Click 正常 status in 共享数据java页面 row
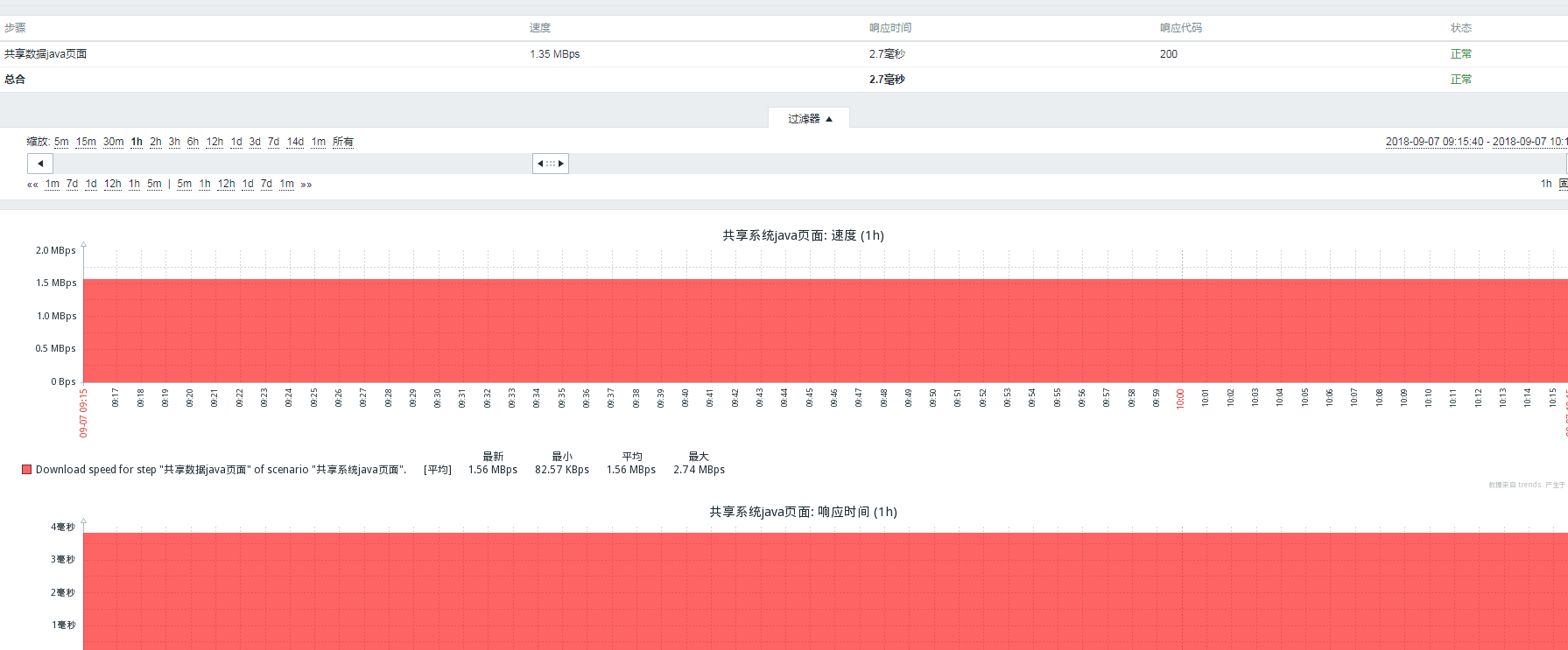The height and width of the screenshot is (650, 1568). point(1461,54)
